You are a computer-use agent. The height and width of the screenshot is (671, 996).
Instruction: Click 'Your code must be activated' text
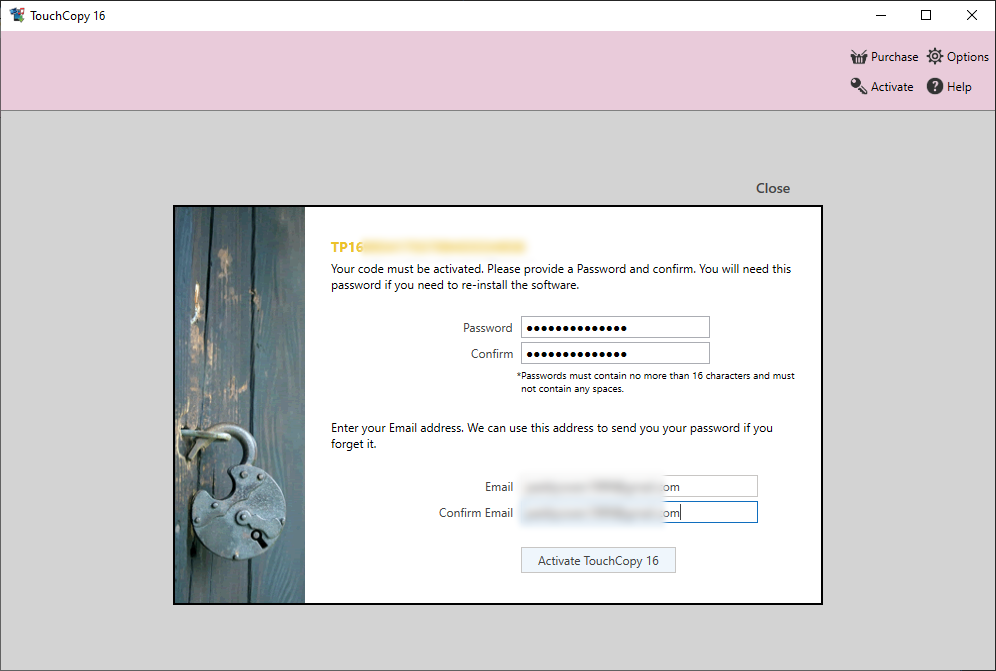561,277
